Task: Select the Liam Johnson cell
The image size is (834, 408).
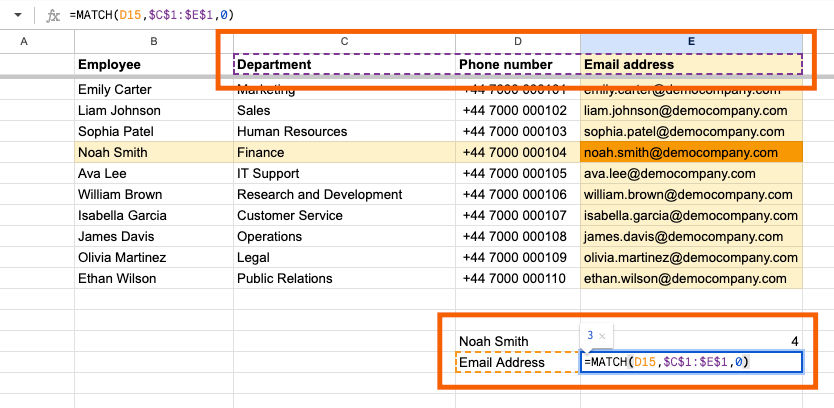Action: coord(154,110)
